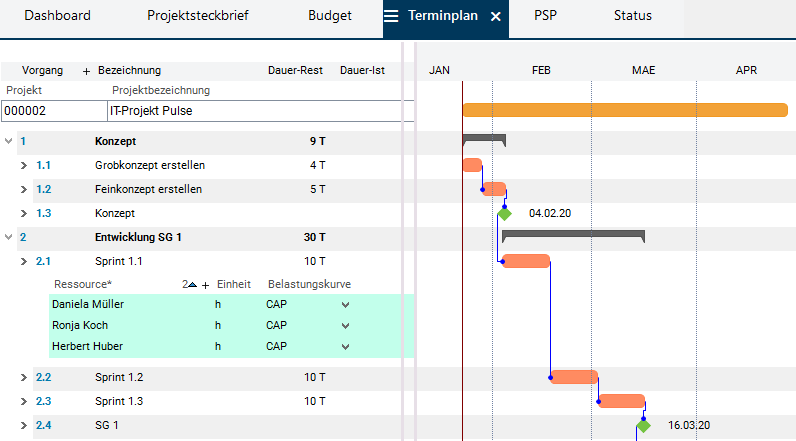Click the plus icon beside Ressource header
The width and height of the screenshot is (796, 441).
pyautogui.click(x=206, y=284)
